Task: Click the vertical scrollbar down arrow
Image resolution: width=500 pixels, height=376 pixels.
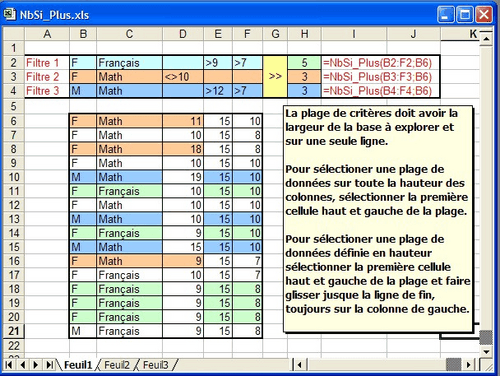Action: click(486, 351)
